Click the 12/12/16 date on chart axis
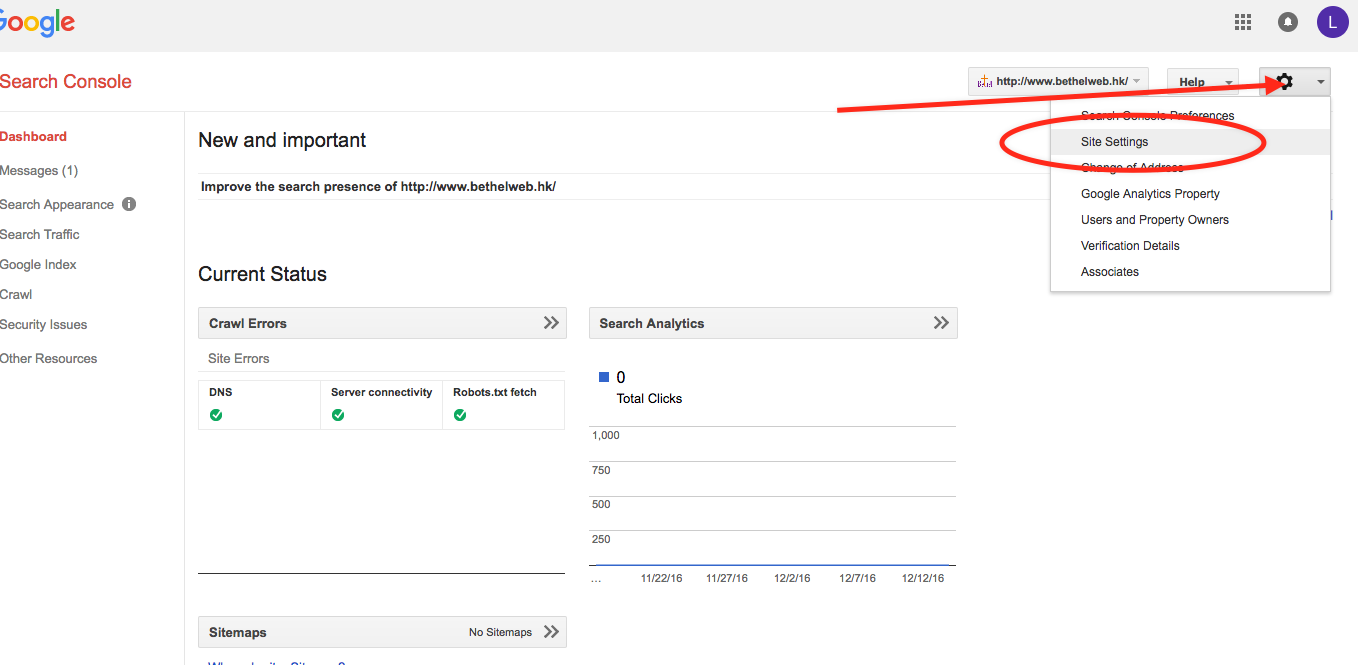Image resolution: width=1358 pixels, height=665 pixels. click(x=923, y=579)
